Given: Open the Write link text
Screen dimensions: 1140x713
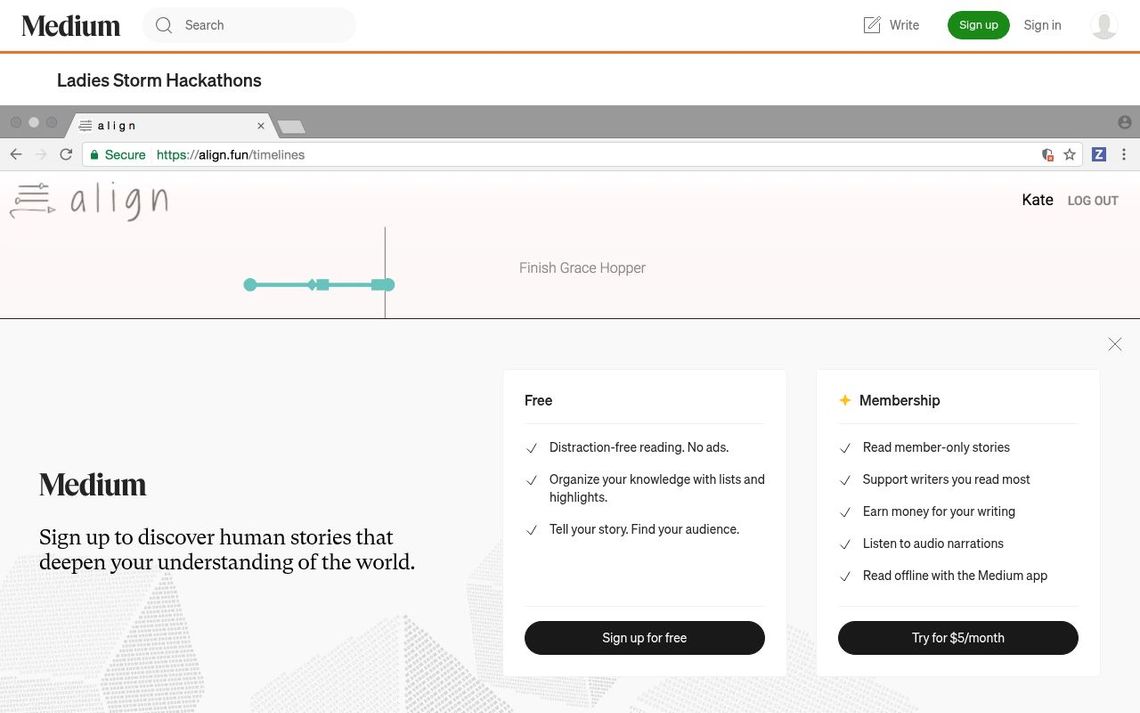Looking at the screenshot, I should (x=904, y=25).
